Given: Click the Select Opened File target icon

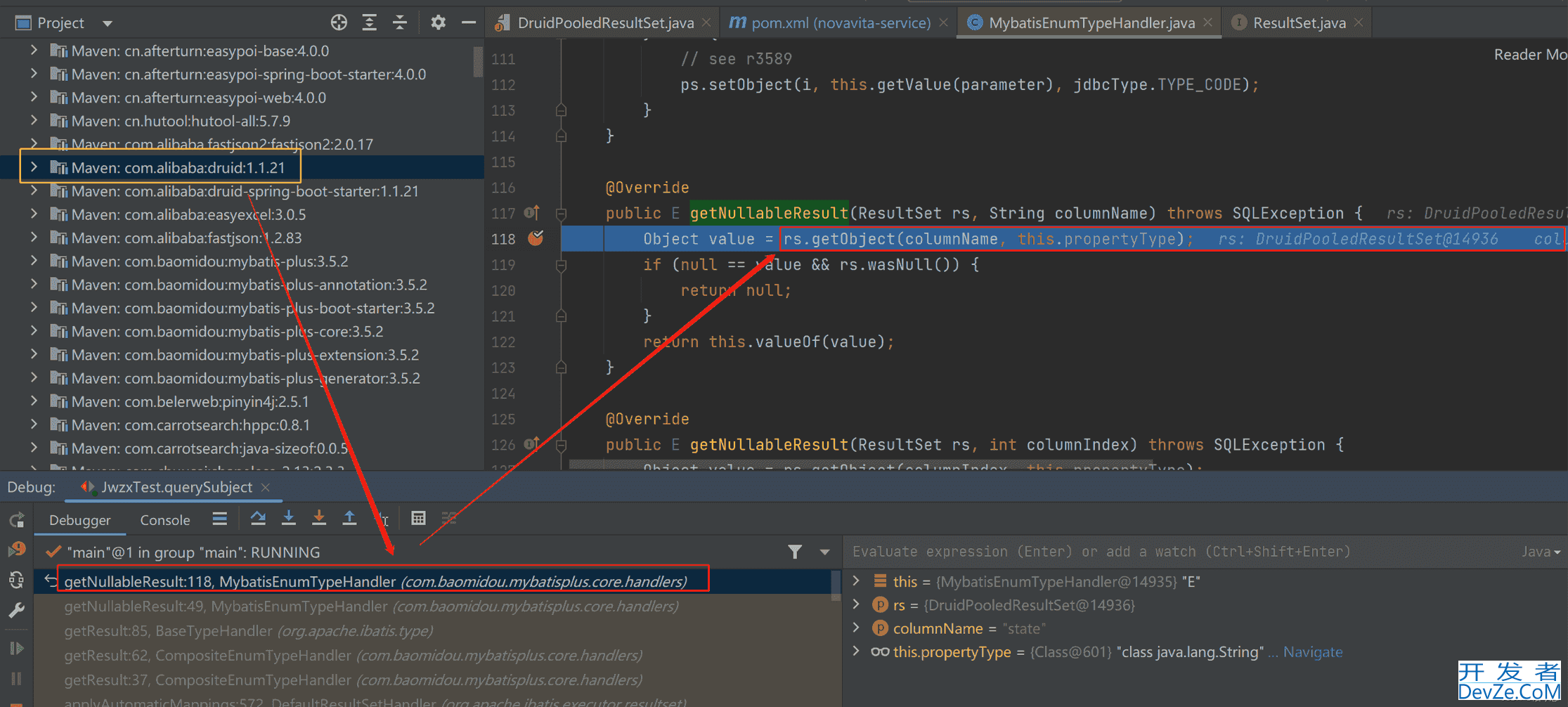Looking at the screenshot, I should (339, 22).
